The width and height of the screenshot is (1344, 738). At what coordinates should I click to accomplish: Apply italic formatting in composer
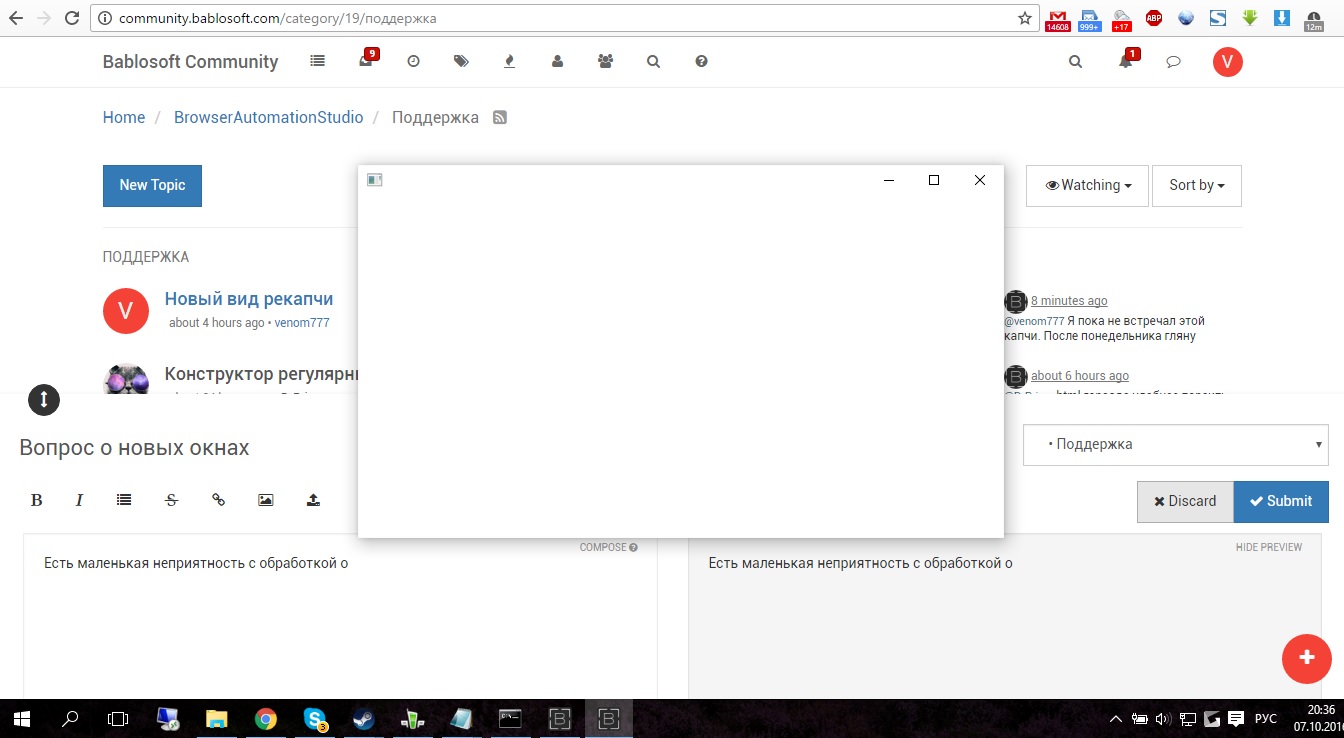(x=79, y=500)
